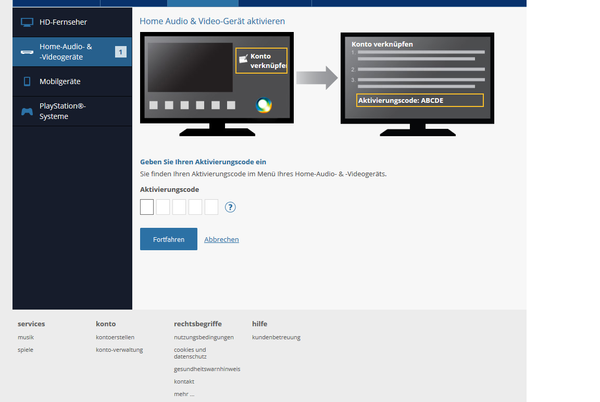The image size is (600, 402).
Task: Click the last Aktivierungscode character box
Action: coord(211,207)
